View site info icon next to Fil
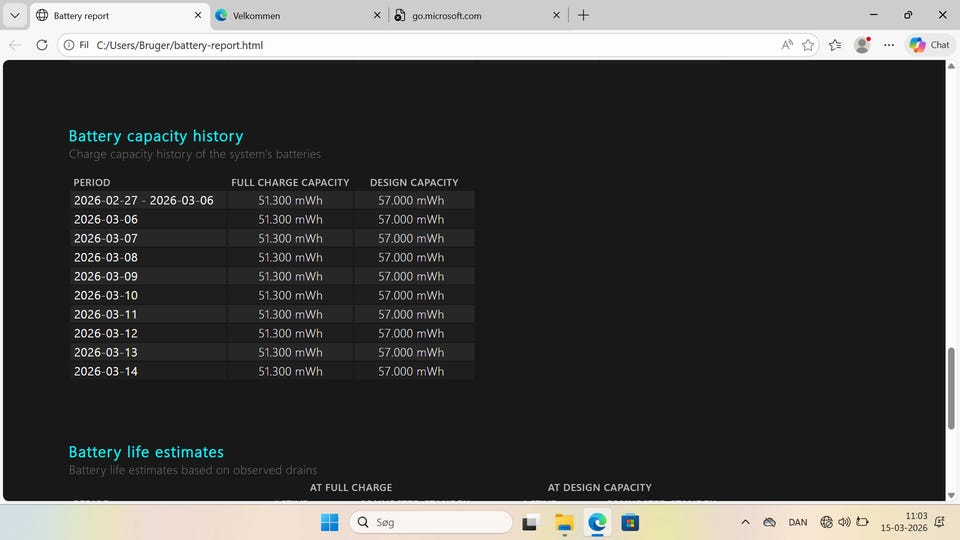960x540 pixels. (69, 45)
